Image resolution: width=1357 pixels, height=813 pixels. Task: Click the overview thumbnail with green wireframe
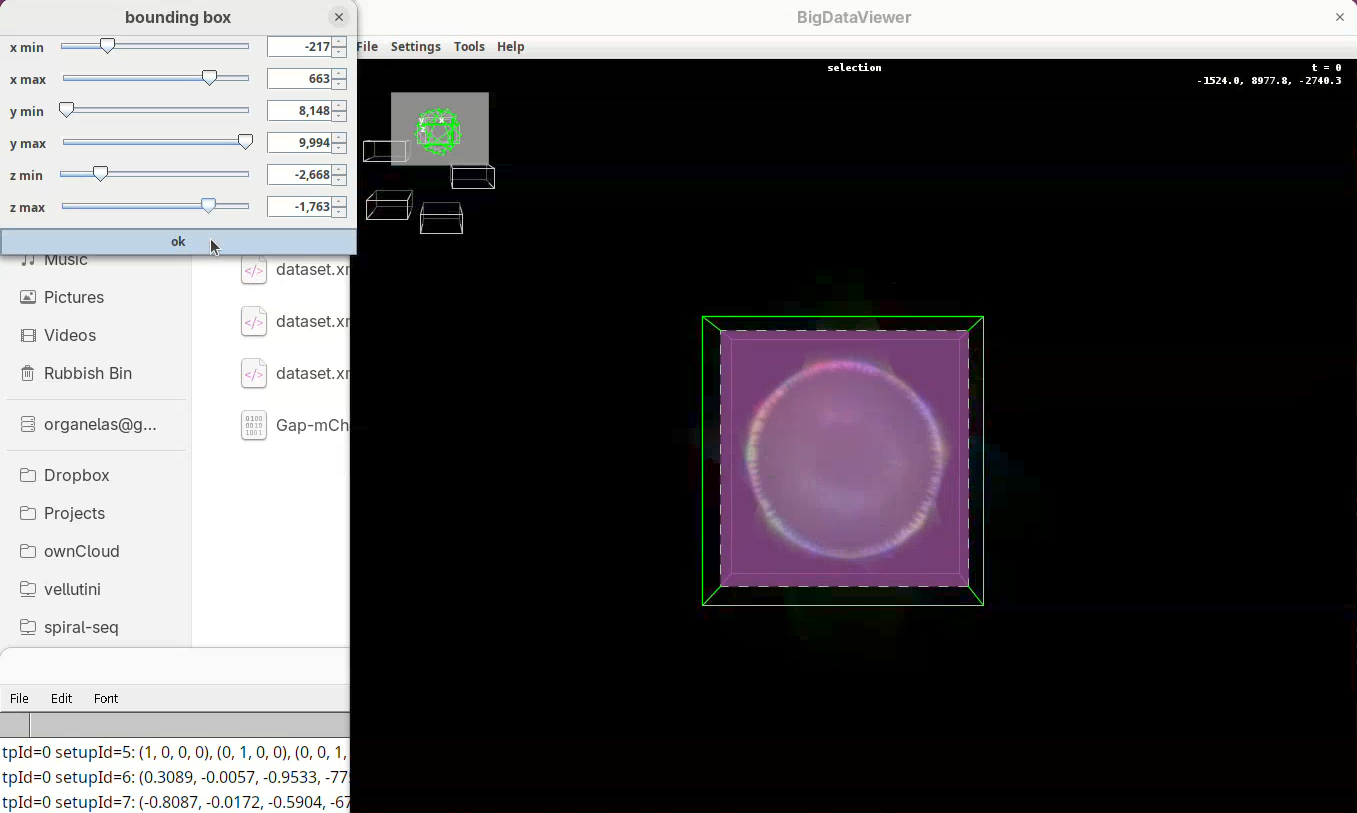coord(439,129)
